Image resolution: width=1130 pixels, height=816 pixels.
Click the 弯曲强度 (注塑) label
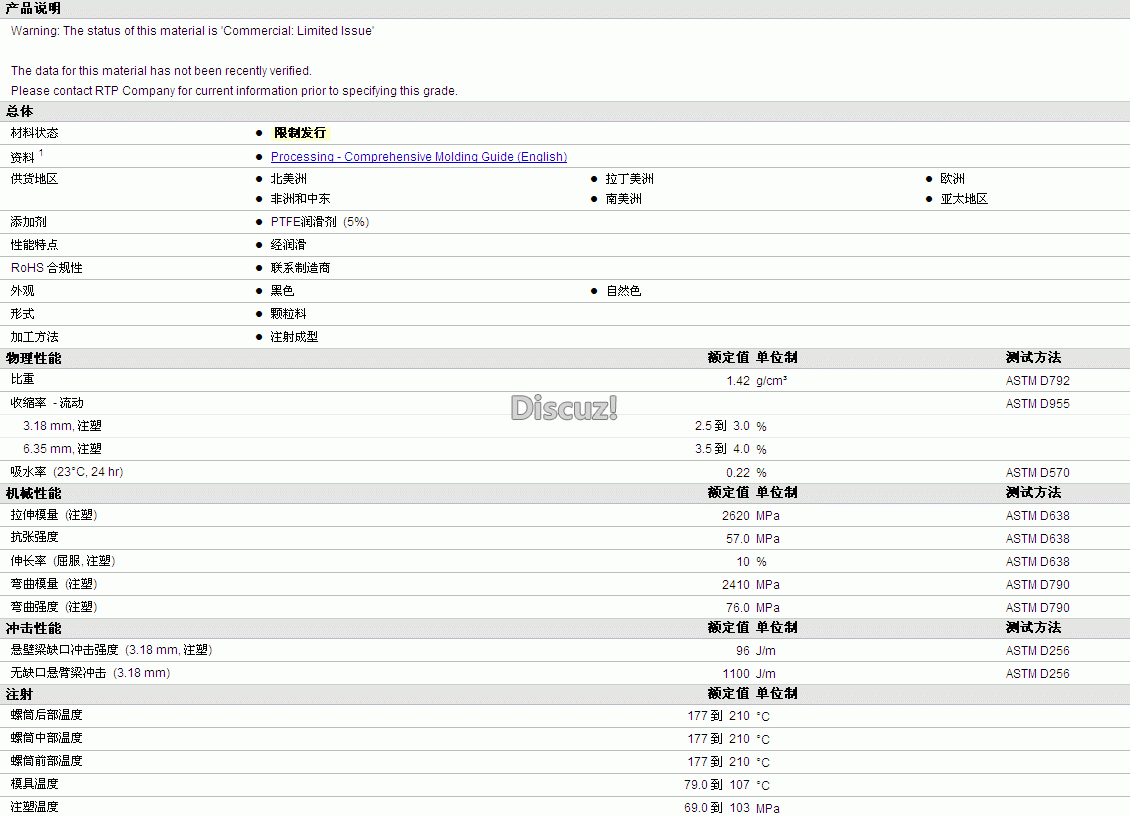(x=54, y=607)
